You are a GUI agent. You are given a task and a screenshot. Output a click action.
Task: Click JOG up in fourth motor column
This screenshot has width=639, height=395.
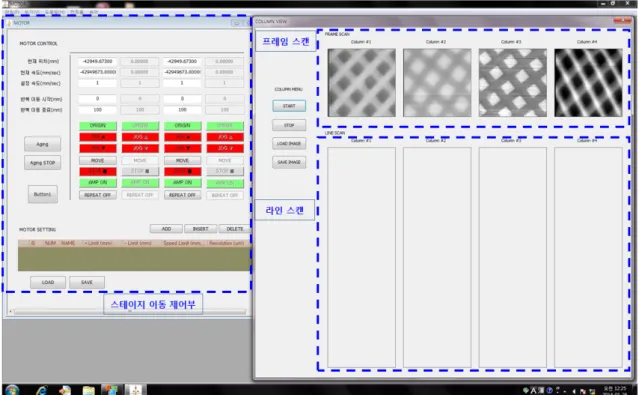(x=225, y=137)
